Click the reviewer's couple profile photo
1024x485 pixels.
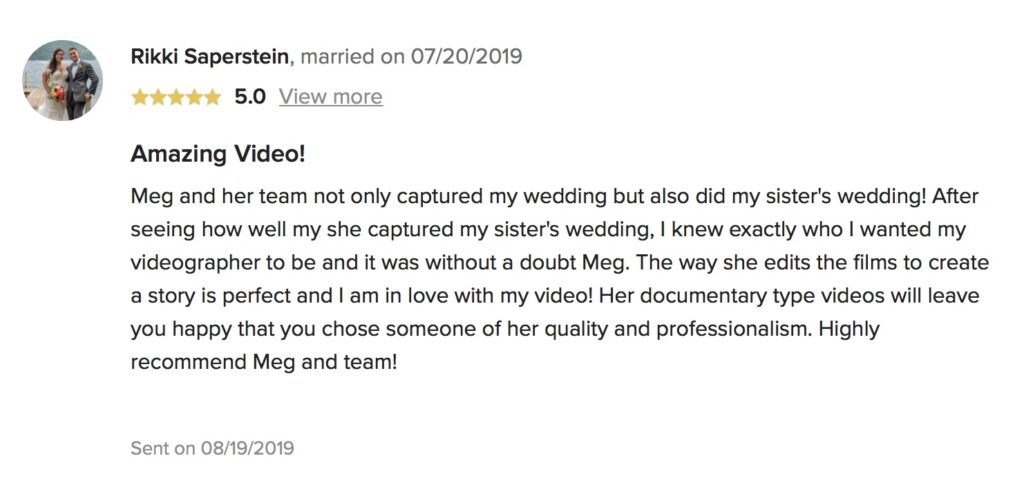63,81
